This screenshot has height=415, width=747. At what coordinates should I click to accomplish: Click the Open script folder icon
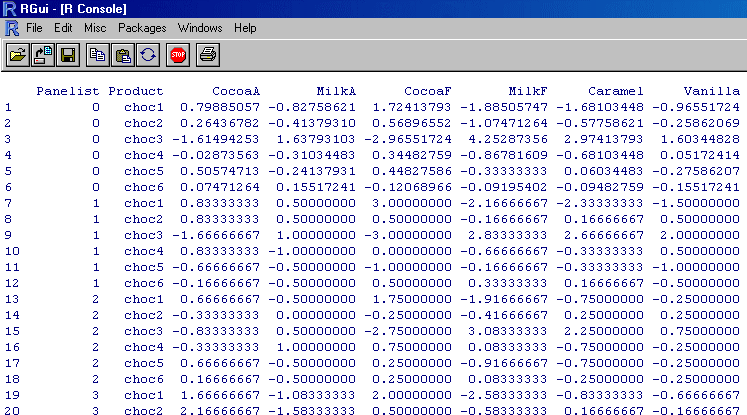point(18,55)
